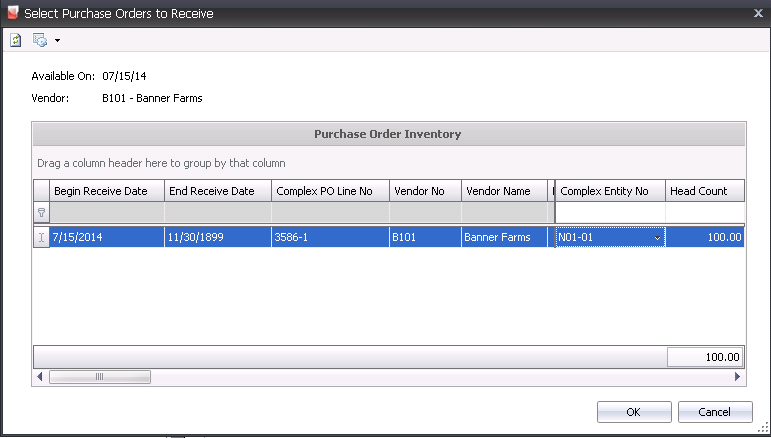Click the layout options toolbar icon
The image size is (771, 438).
tap(40, 40)
